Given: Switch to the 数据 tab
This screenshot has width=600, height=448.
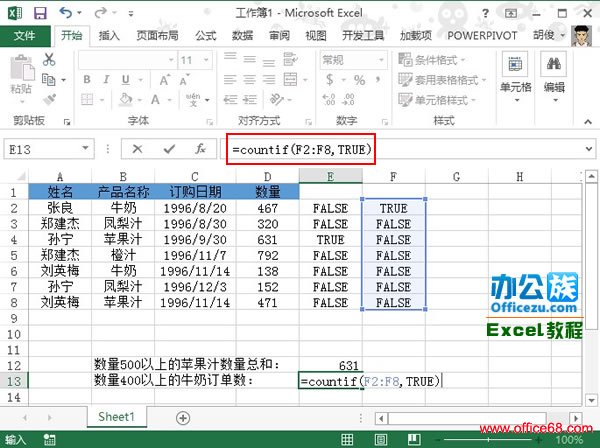Looking at the screenshot, I should [x=242, y=36].
